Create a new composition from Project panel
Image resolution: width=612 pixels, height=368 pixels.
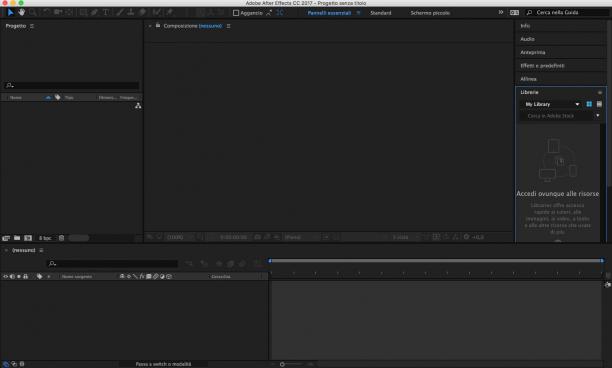click(28, 238)
